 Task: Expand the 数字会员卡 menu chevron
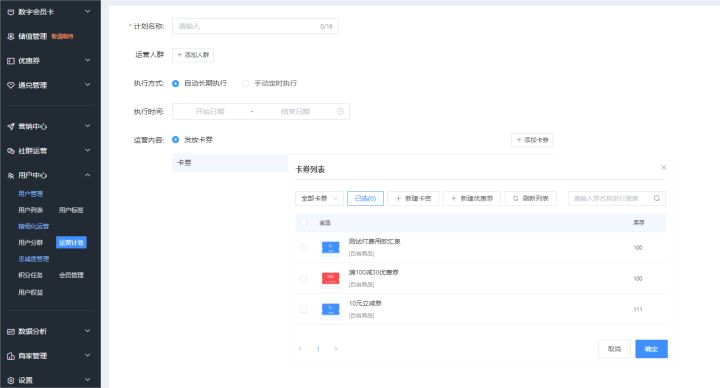87,12
